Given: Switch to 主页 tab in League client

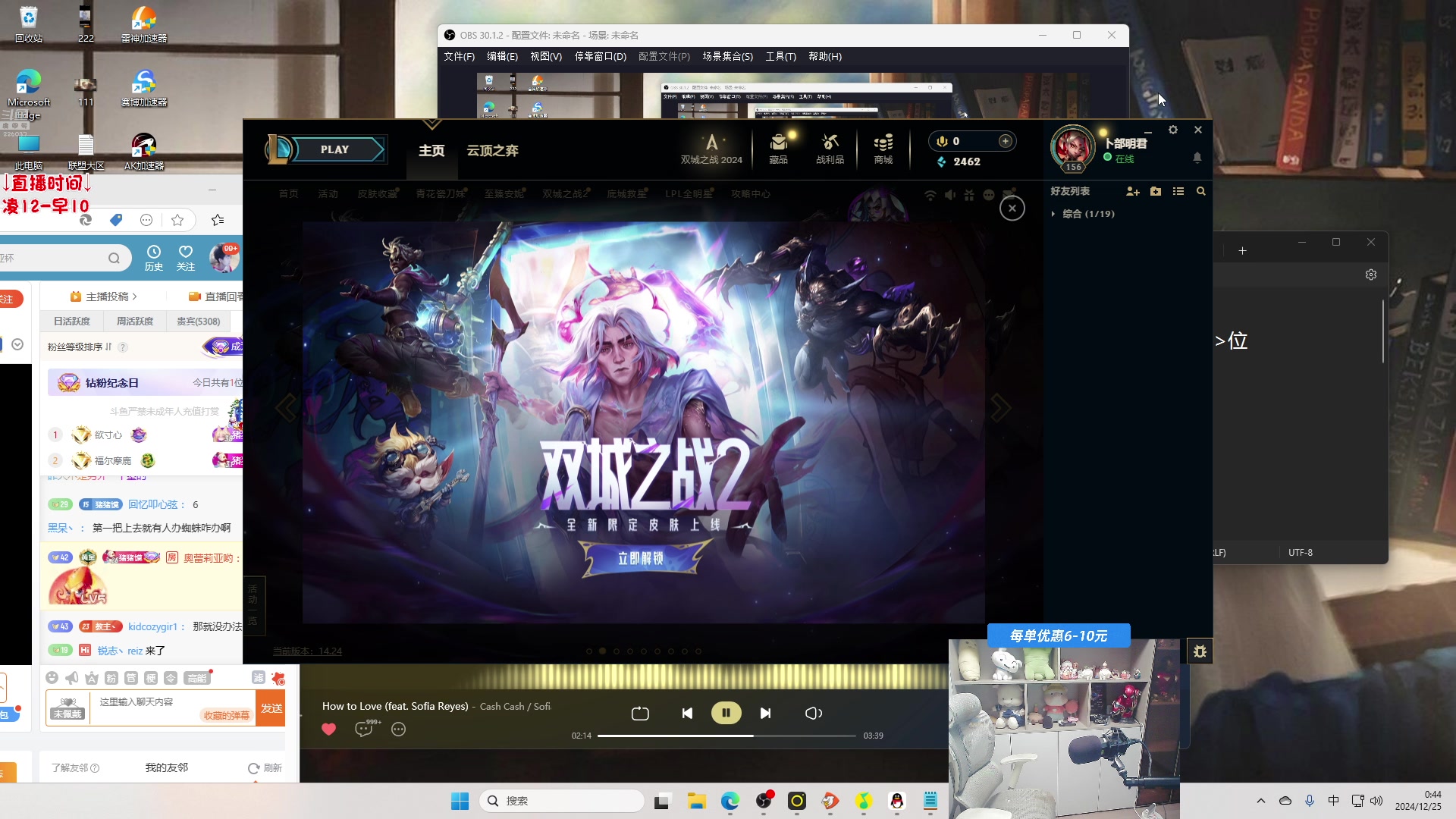Looking at the screenshot, I should 431,150.
